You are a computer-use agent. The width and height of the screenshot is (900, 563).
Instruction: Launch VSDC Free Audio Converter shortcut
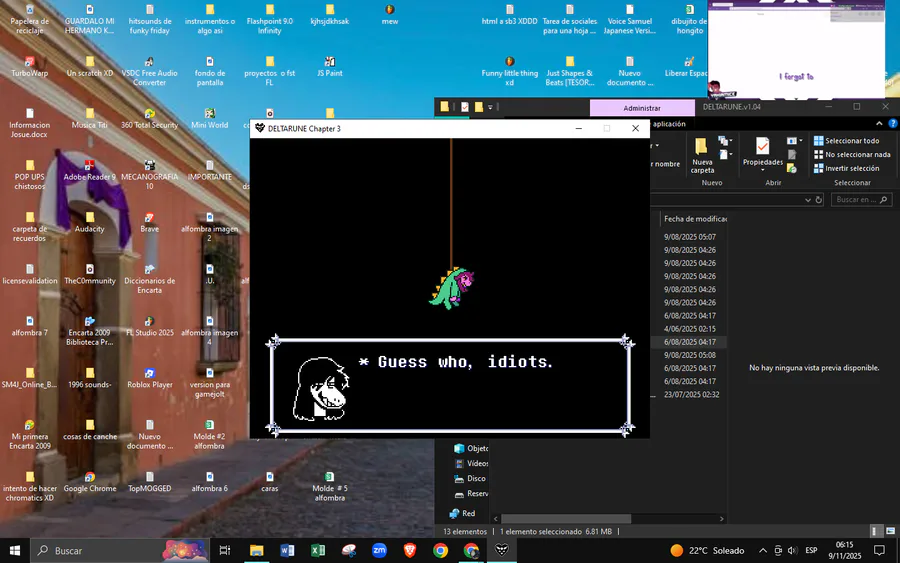click(149, 71)
